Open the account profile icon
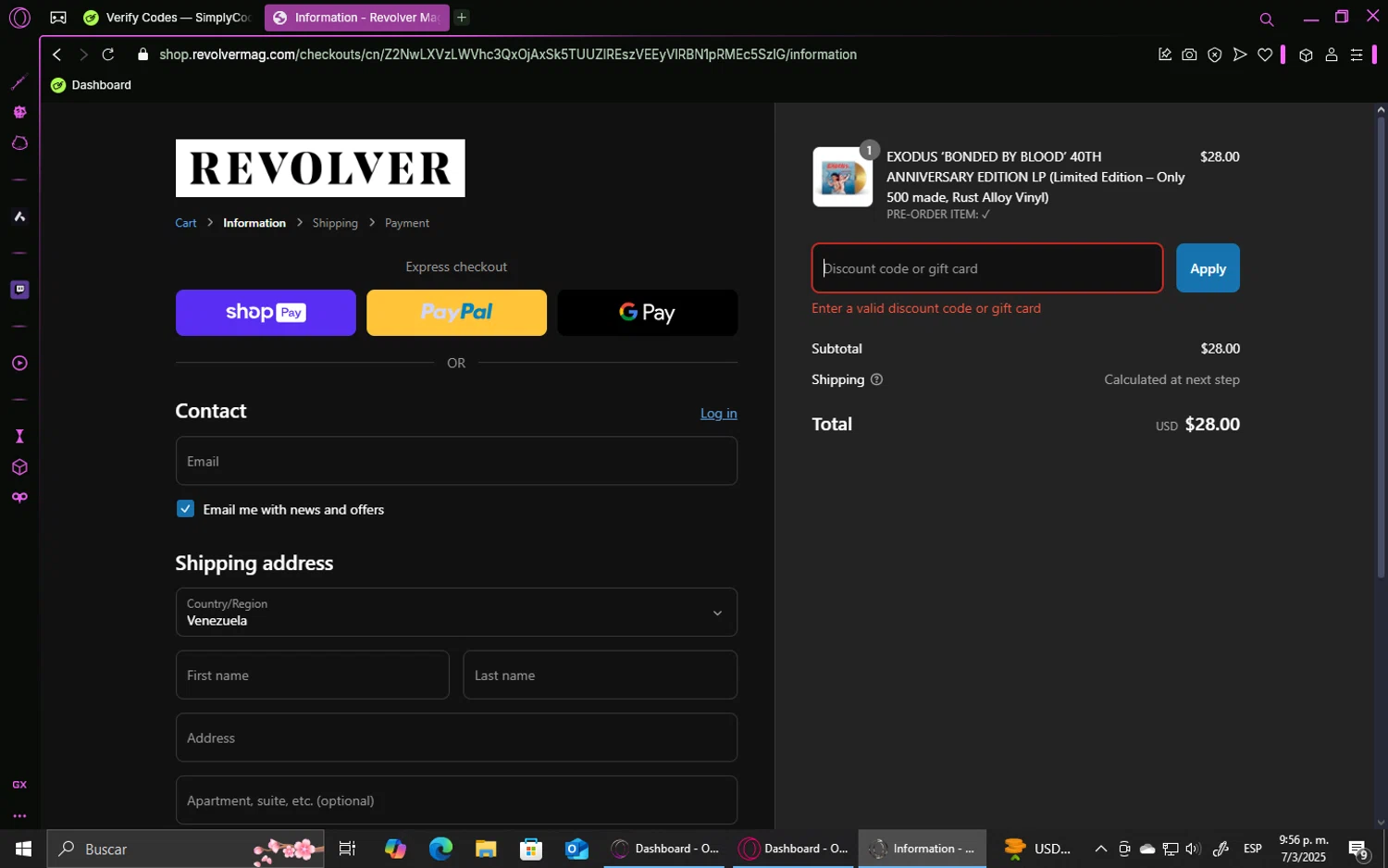This screenshot has height=868, width=1388. click(1332, 55)
